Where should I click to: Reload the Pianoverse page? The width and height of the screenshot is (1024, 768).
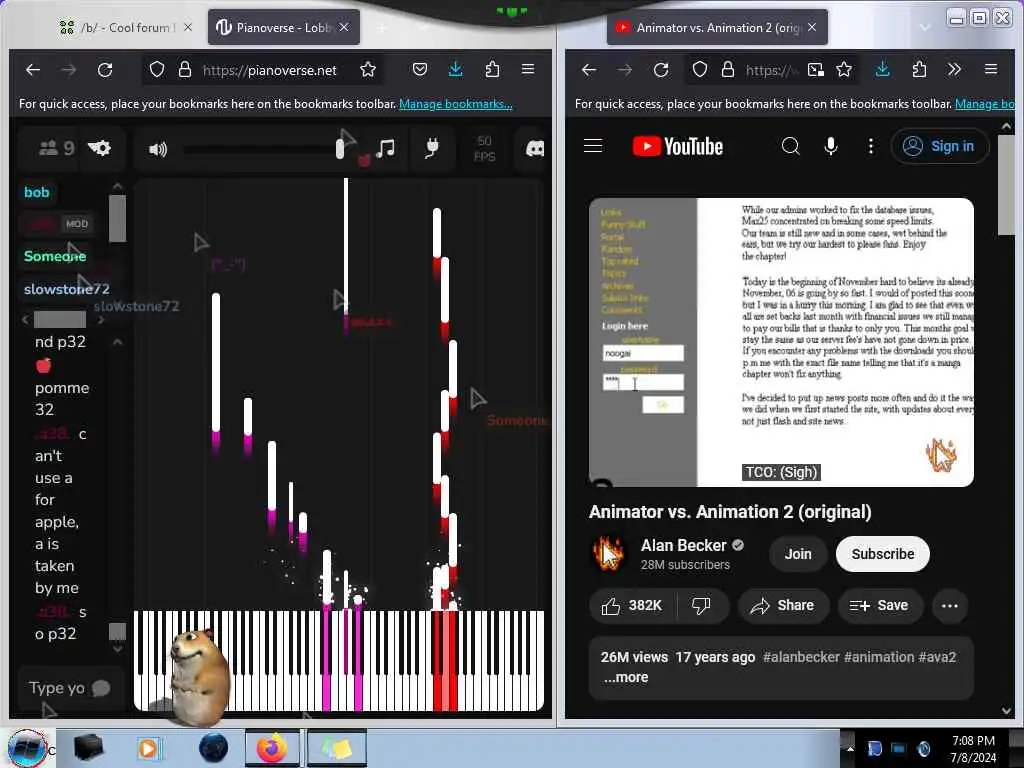105,69
